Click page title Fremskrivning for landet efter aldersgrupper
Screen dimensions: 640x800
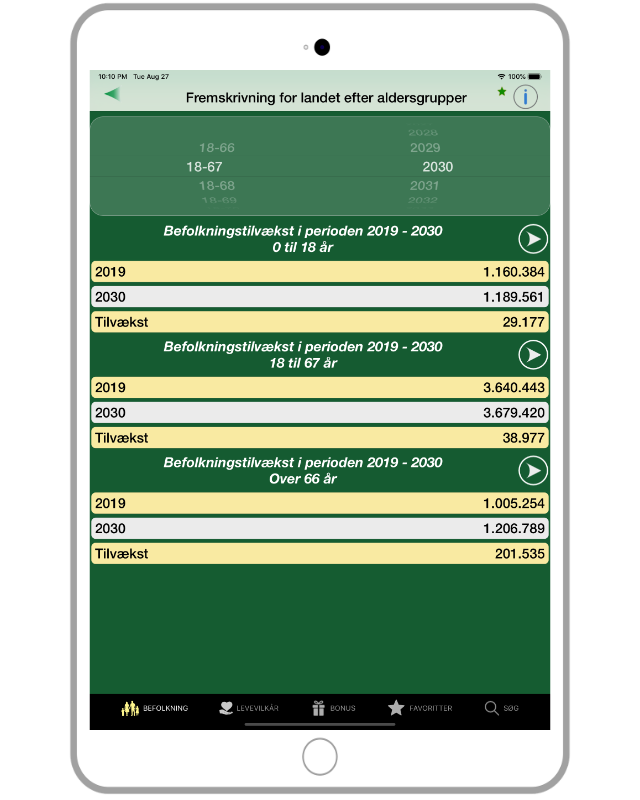click(326, 98)
